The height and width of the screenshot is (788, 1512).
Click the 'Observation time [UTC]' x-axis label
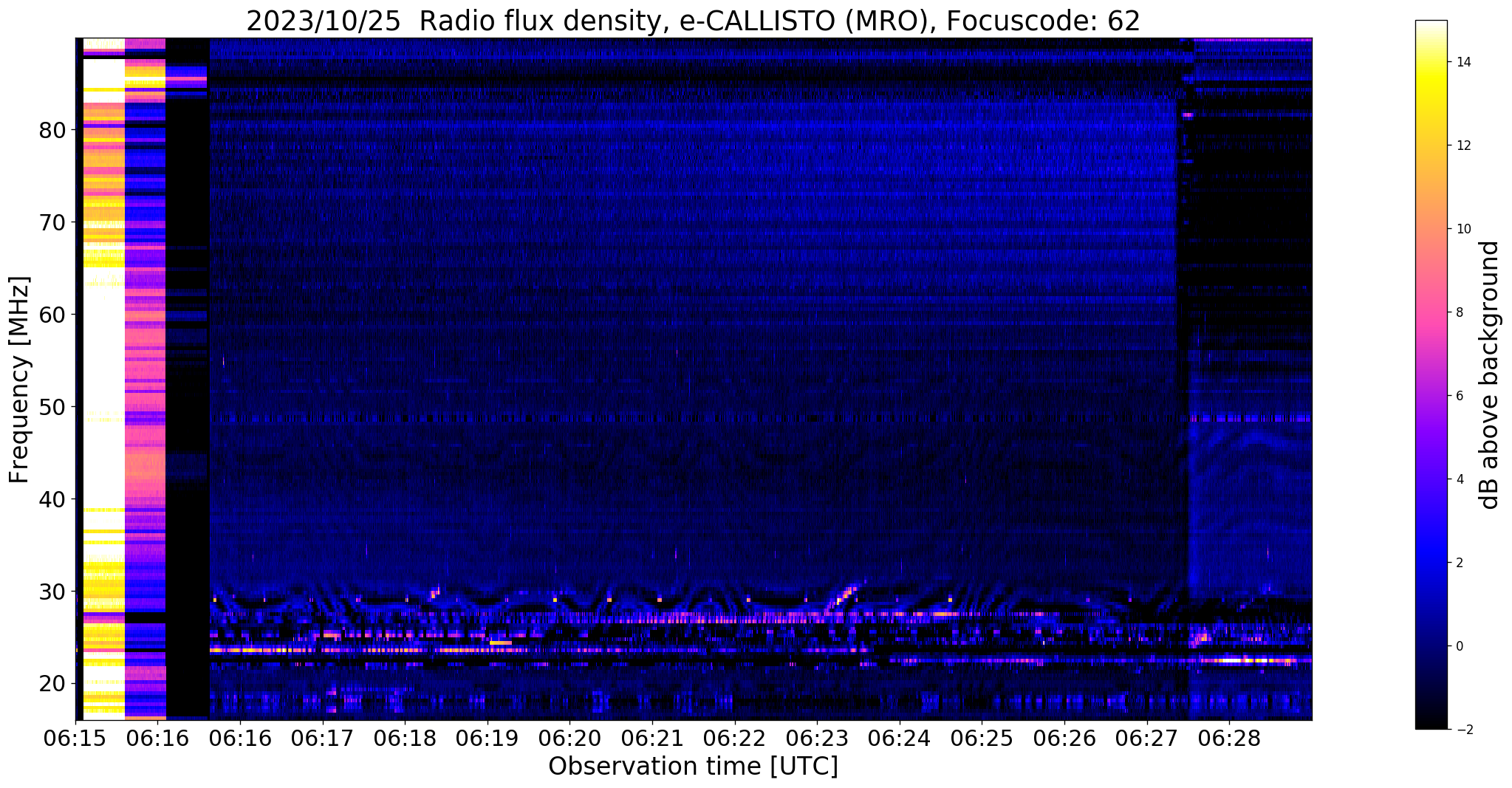tap(693, 766)
